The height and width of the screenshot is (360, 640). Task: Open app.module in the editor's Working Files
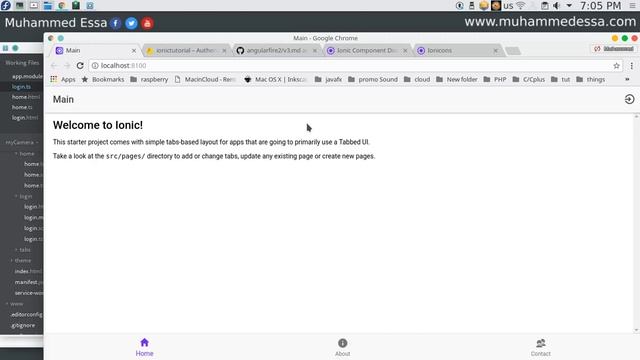pos(27,76)
